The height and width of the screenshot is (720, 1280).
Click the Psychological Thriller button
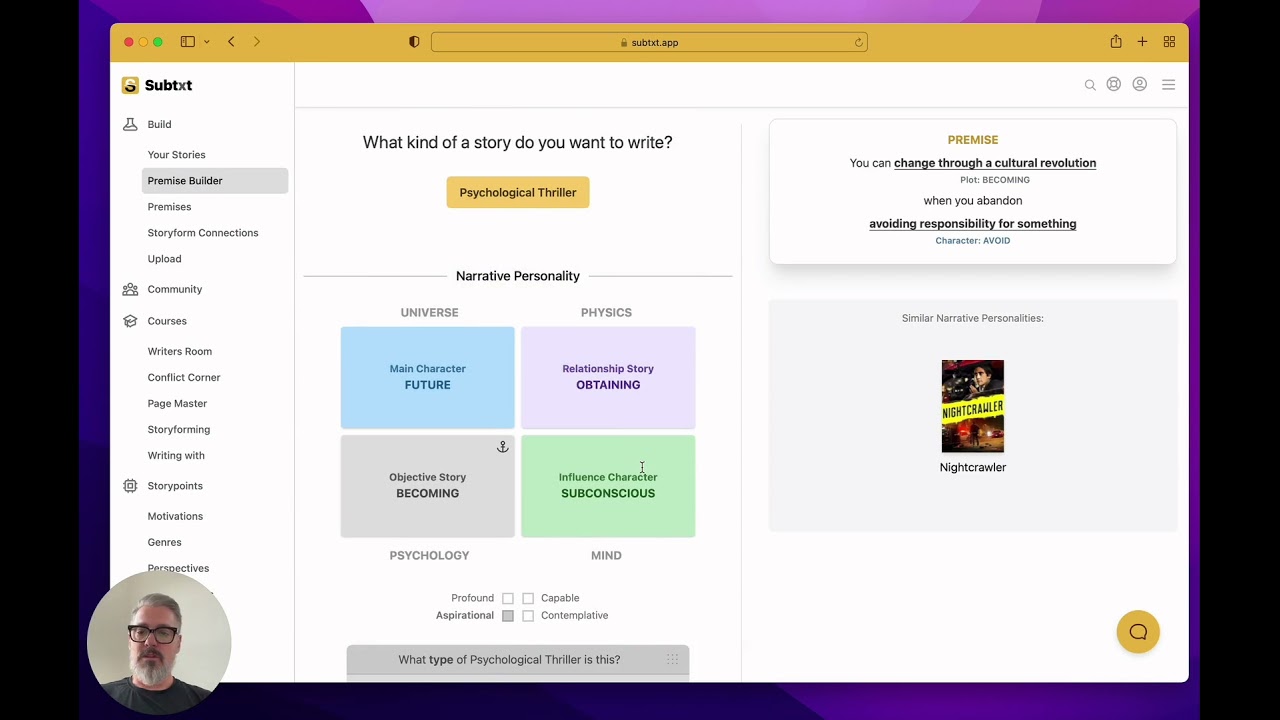(x=518, y=192)
